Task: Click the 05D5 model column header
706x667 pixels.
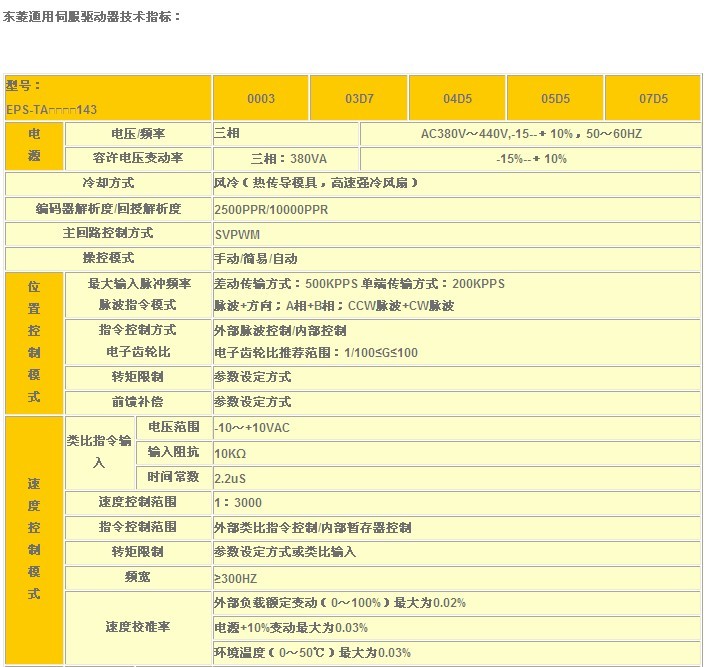Action: [555, 98]
